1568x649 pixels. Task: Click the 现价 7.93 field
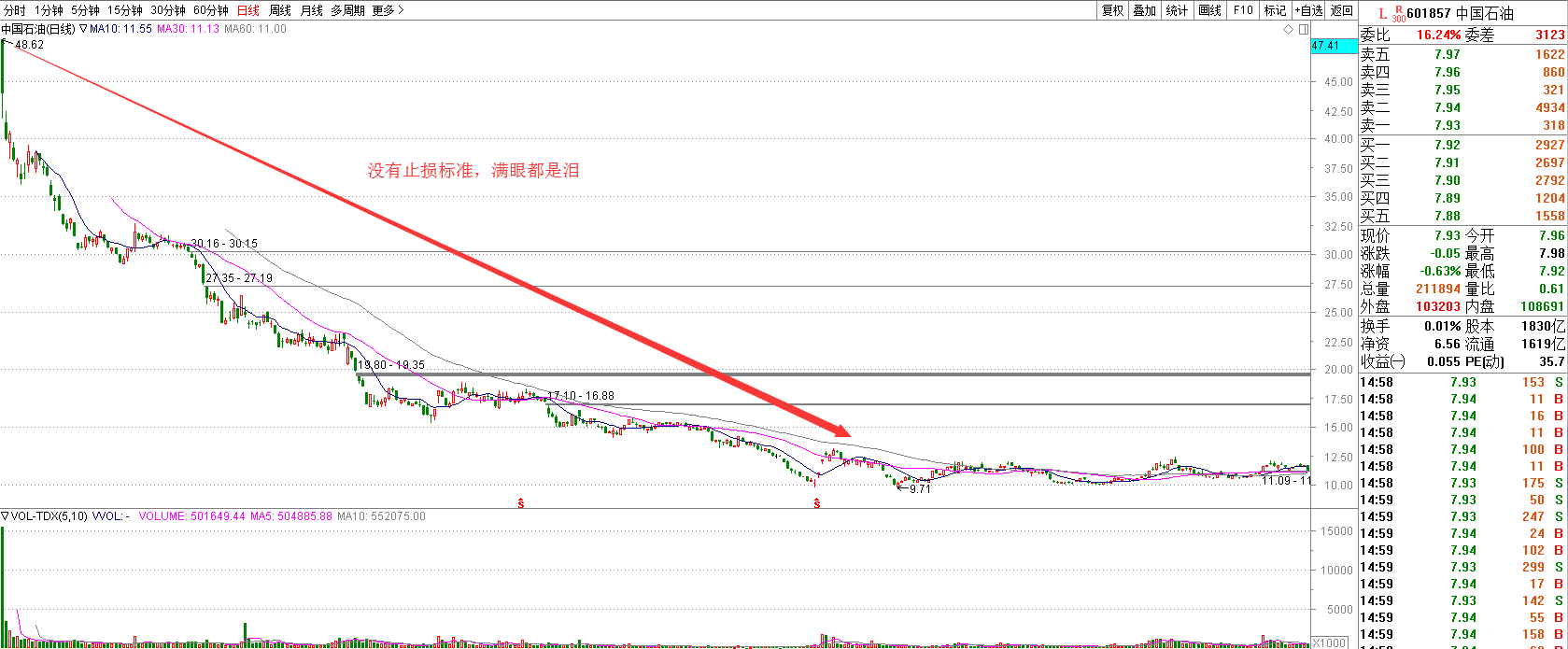click(x=1410, y=235)
